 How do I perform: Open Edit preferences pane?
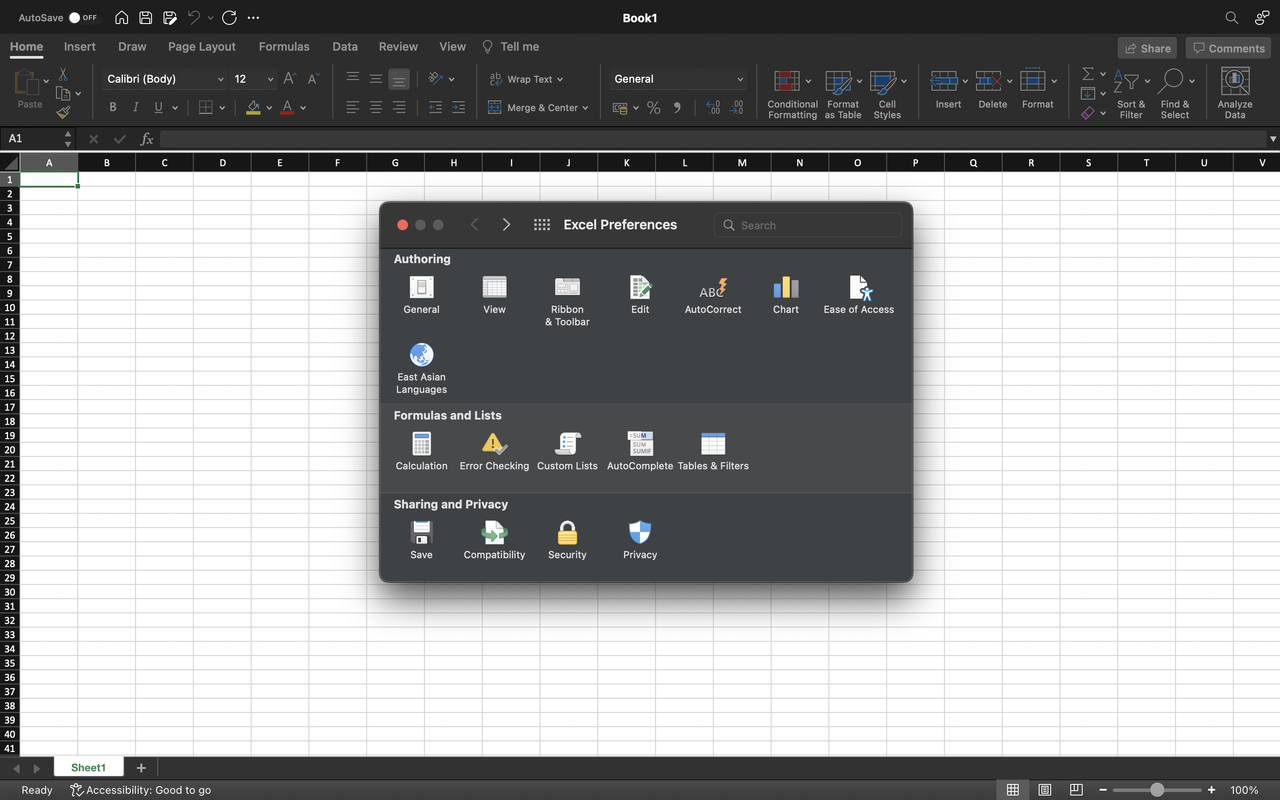pos(640,295)
